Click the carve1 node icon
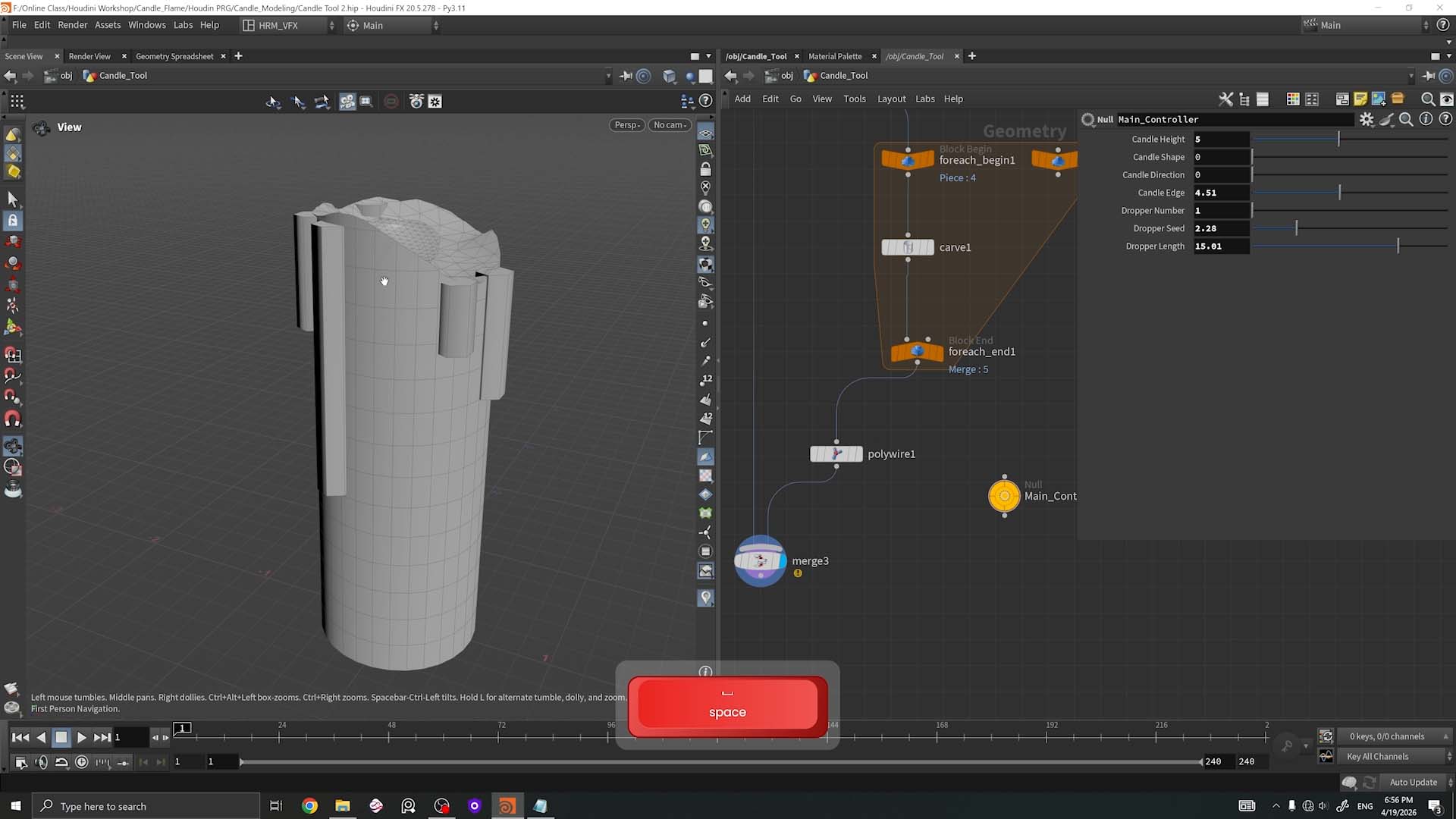 click(x=908, y=247)
